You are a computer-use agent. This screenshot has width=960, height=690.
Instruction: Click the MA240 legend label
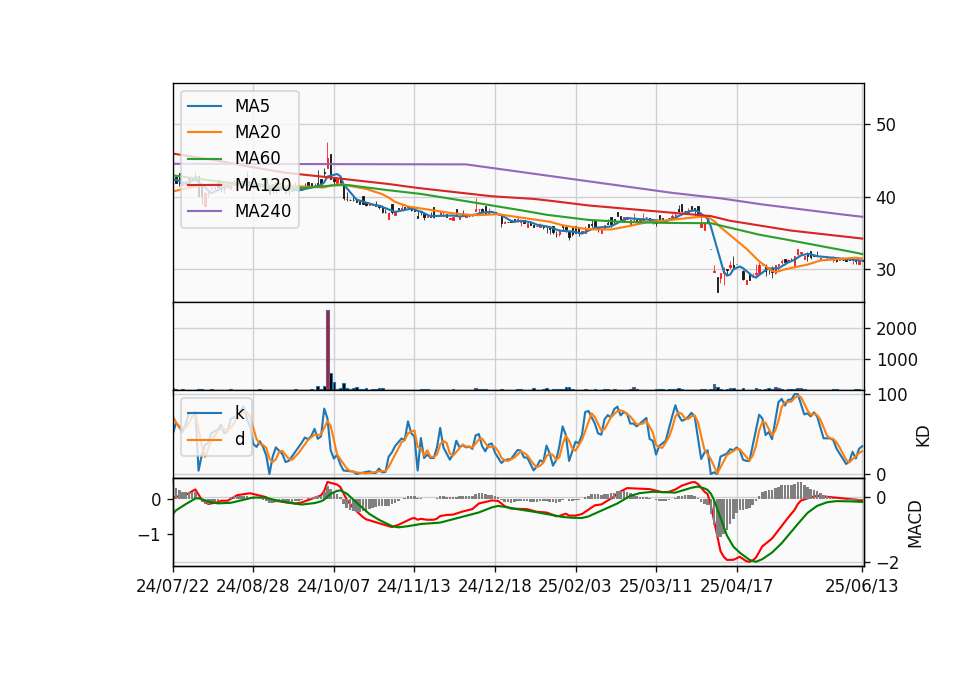coord(263,211)
